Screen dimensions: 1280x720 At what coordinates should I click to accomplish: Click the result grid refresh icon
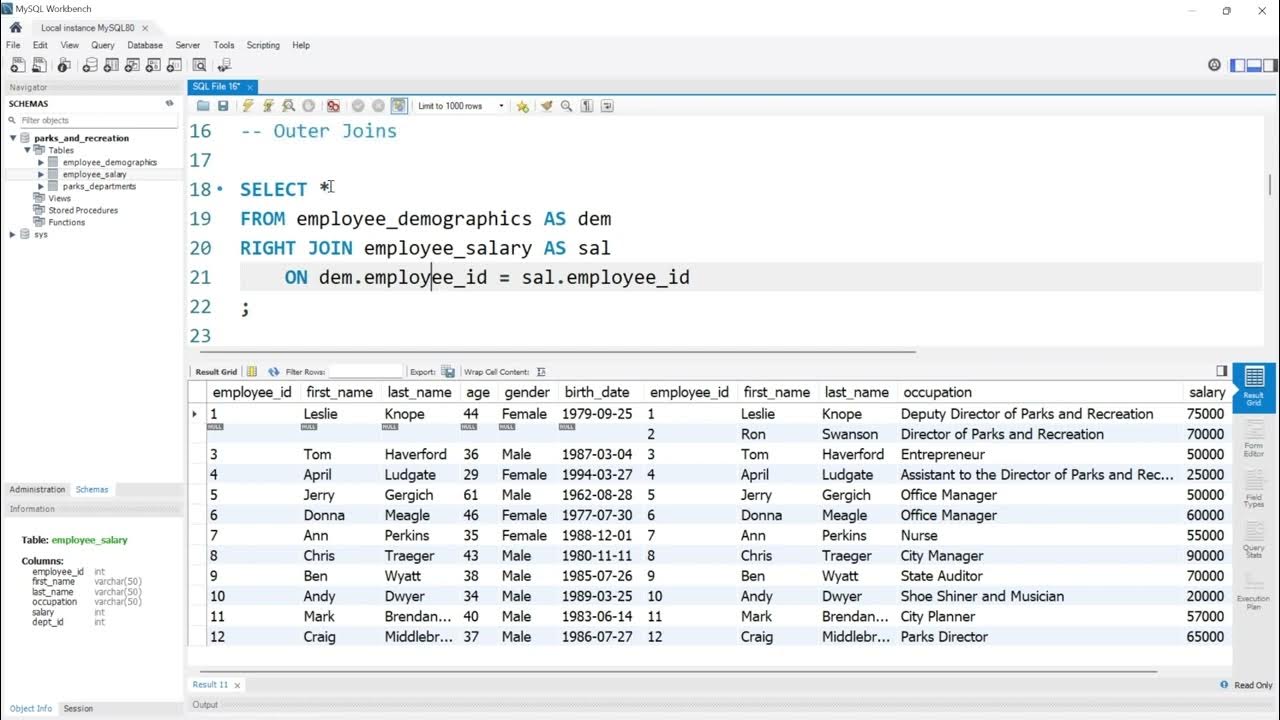273,371
